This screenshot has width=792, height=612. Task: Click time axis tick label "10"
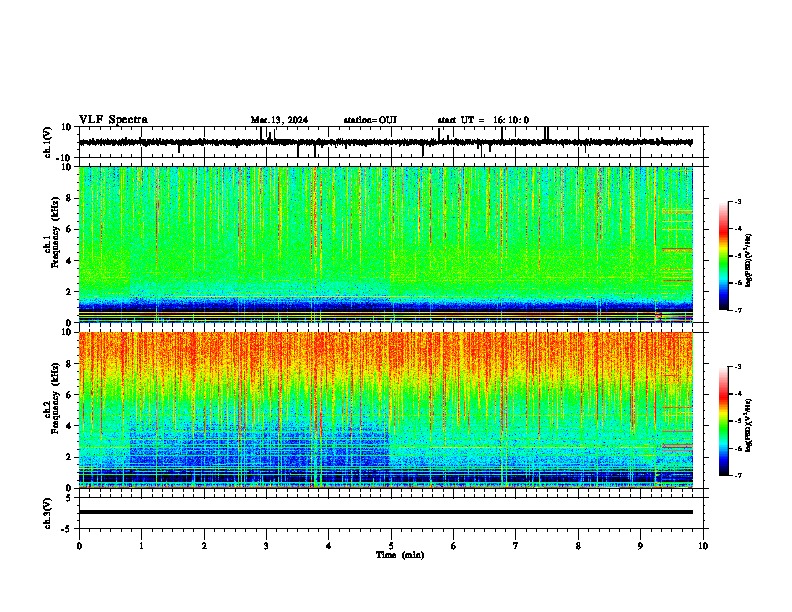[703, 546]
